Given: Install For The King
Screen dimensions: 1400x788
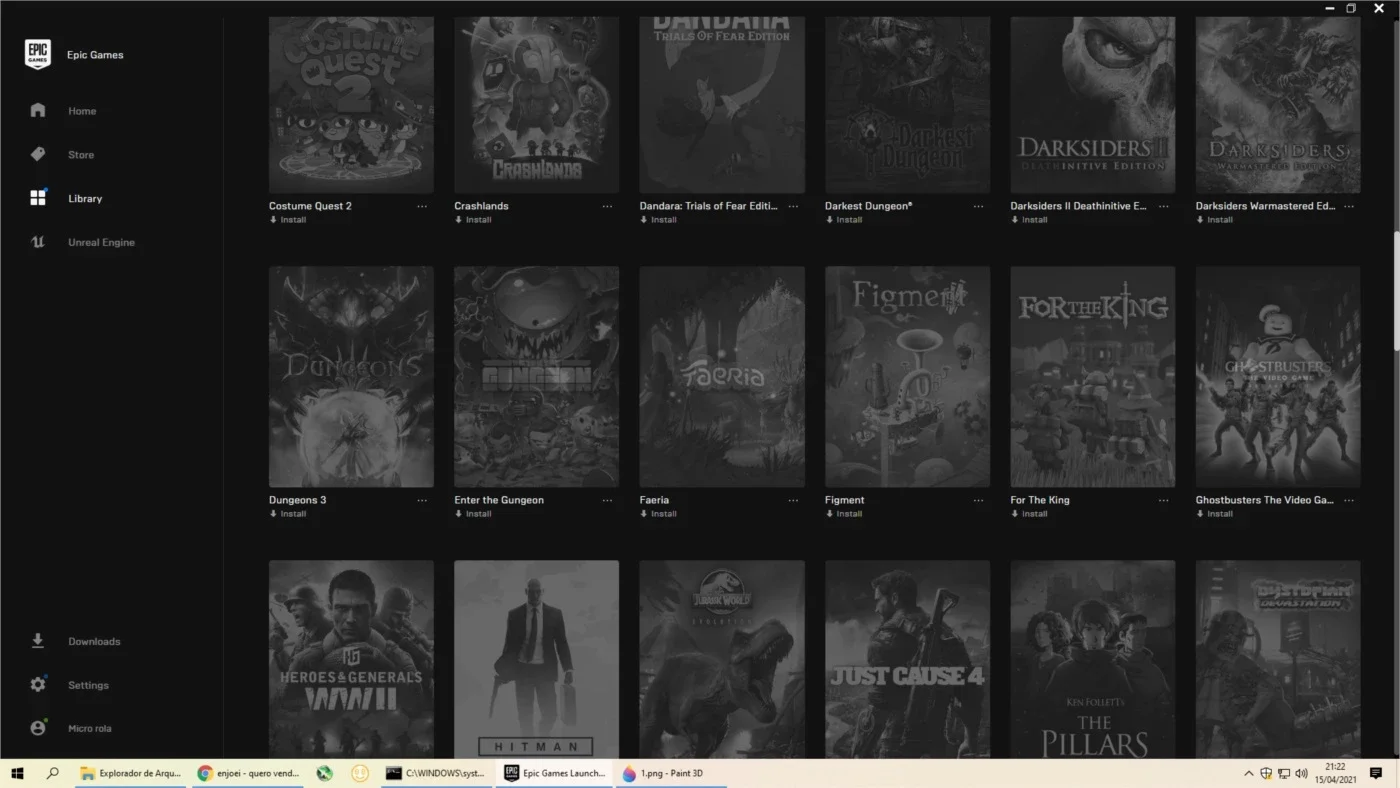Looking at the screenshot, I should (1030, 514).
